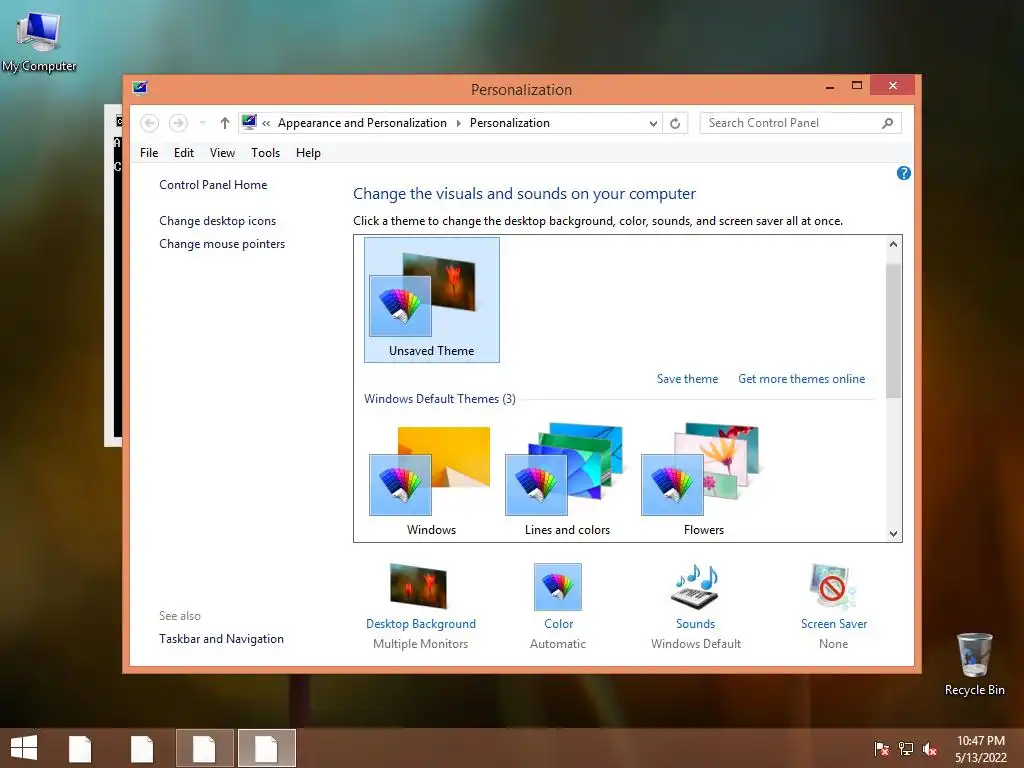Click the Save theme link
1024x768 pixels.
687,379
